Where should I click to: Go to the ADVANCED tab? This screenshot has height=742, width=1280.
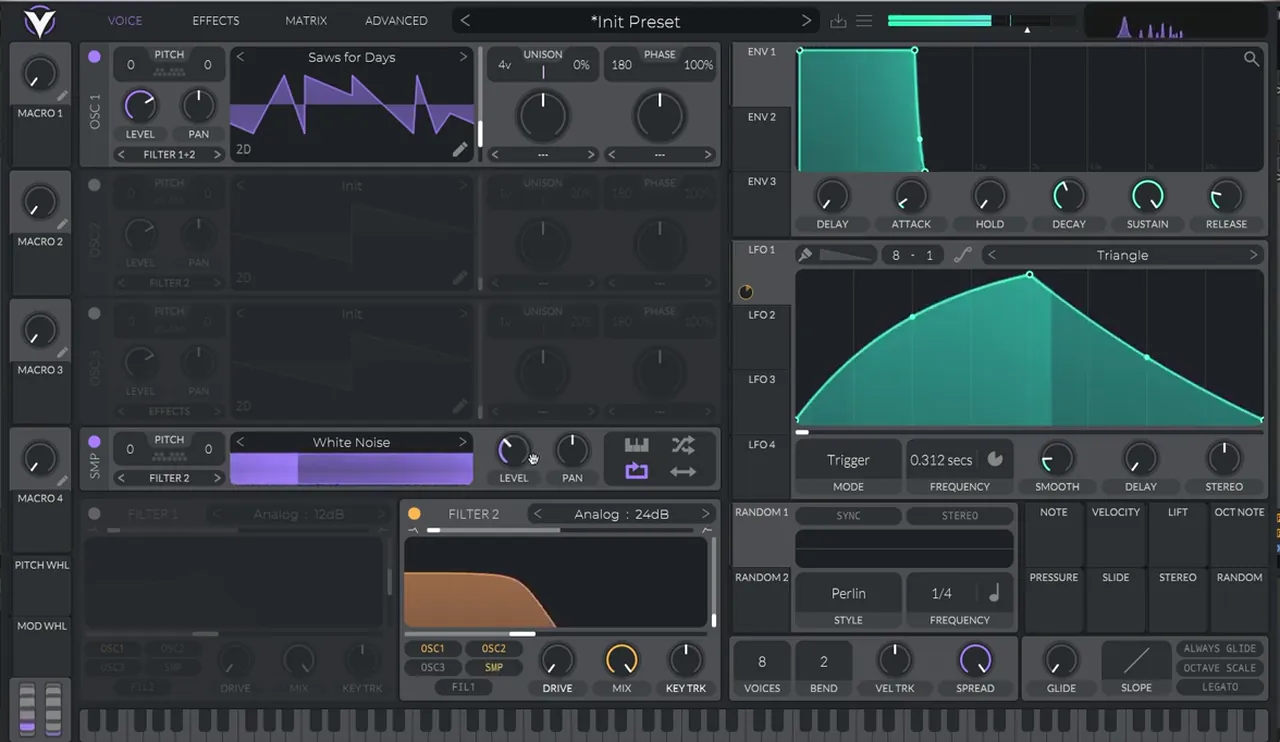coord(396,21)
